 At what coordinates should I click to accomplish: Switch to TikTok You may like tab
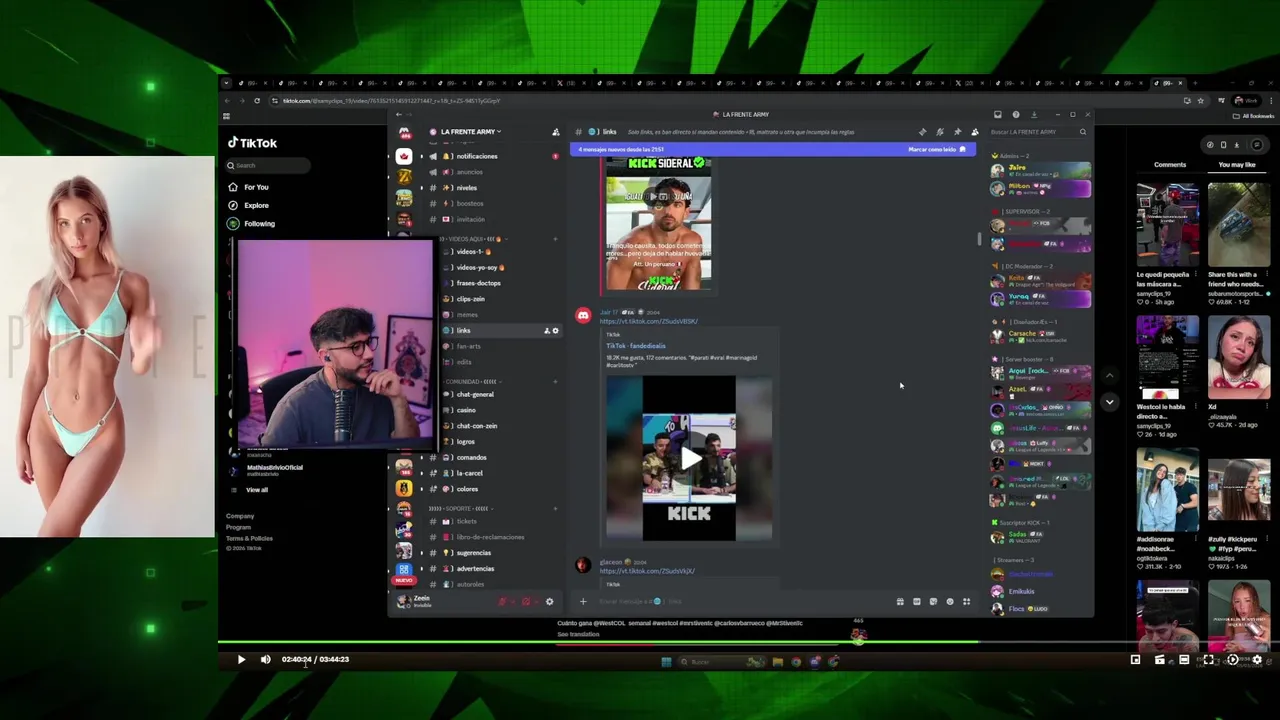pos(1237,165)
